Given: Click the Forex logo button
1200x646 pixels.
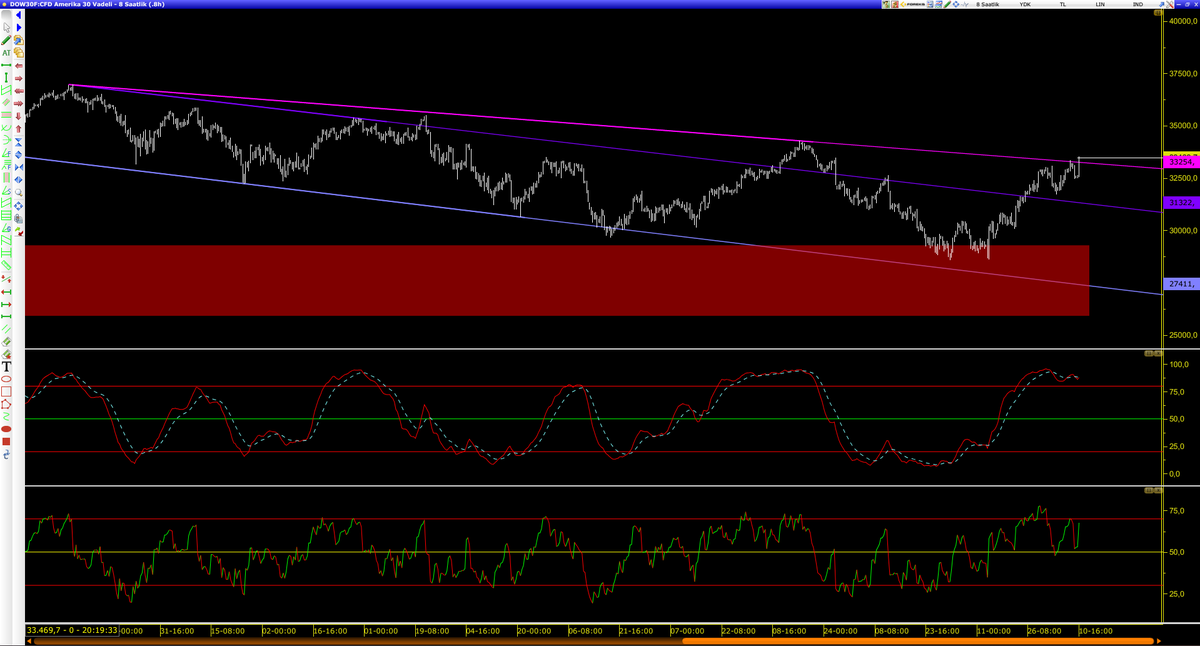Looking at the screenshot, I should click(x=913, y=5).
